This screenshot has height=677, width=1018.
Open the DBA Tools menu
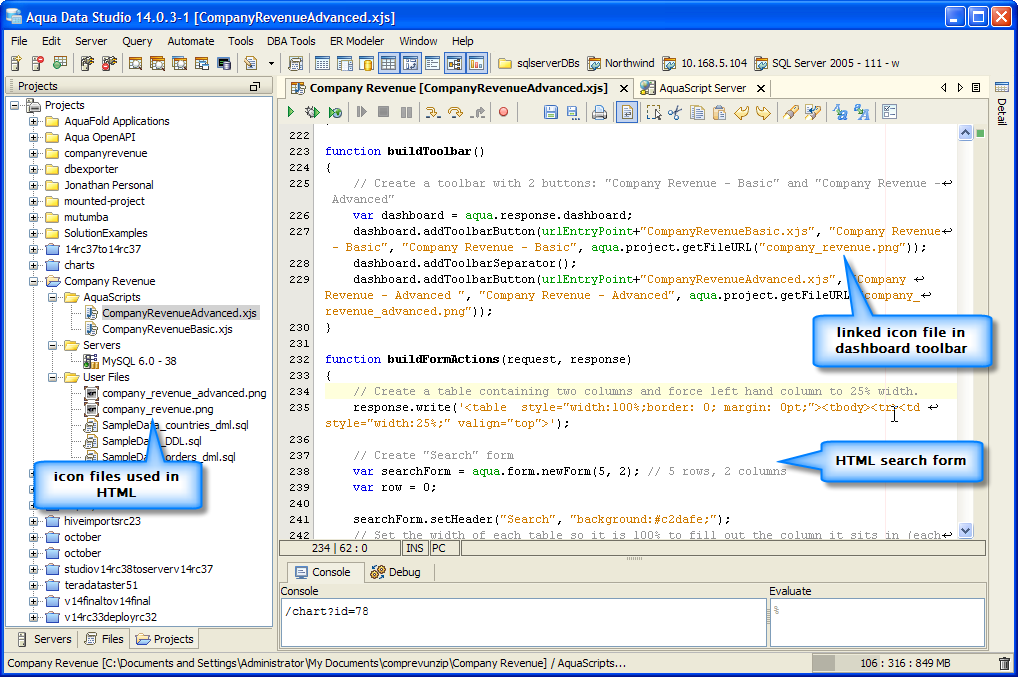tap(291, 41)
